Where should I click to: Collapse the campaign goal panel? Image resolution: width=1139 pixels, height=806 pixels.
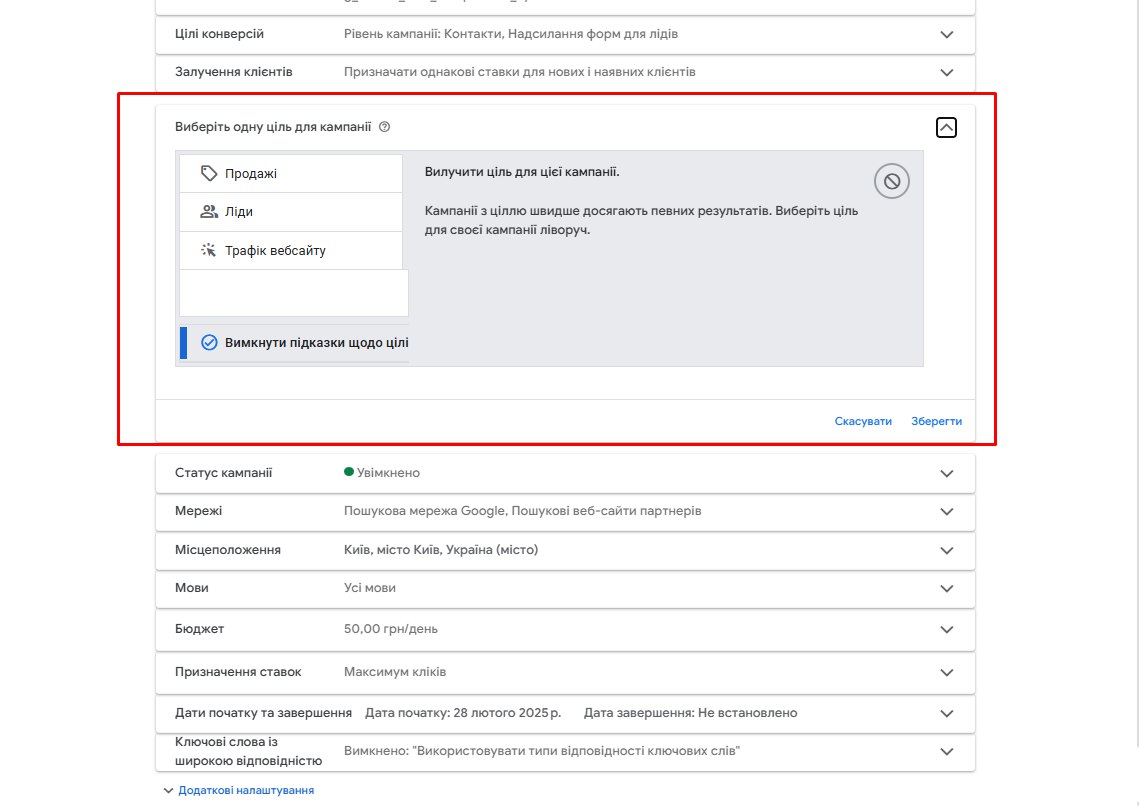click(946, 128)
